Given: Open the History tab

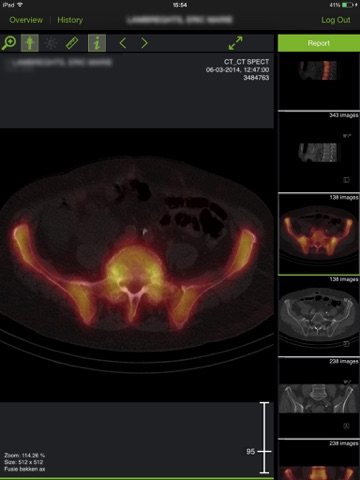Looking at the screenshot, I should click(70, 20).
